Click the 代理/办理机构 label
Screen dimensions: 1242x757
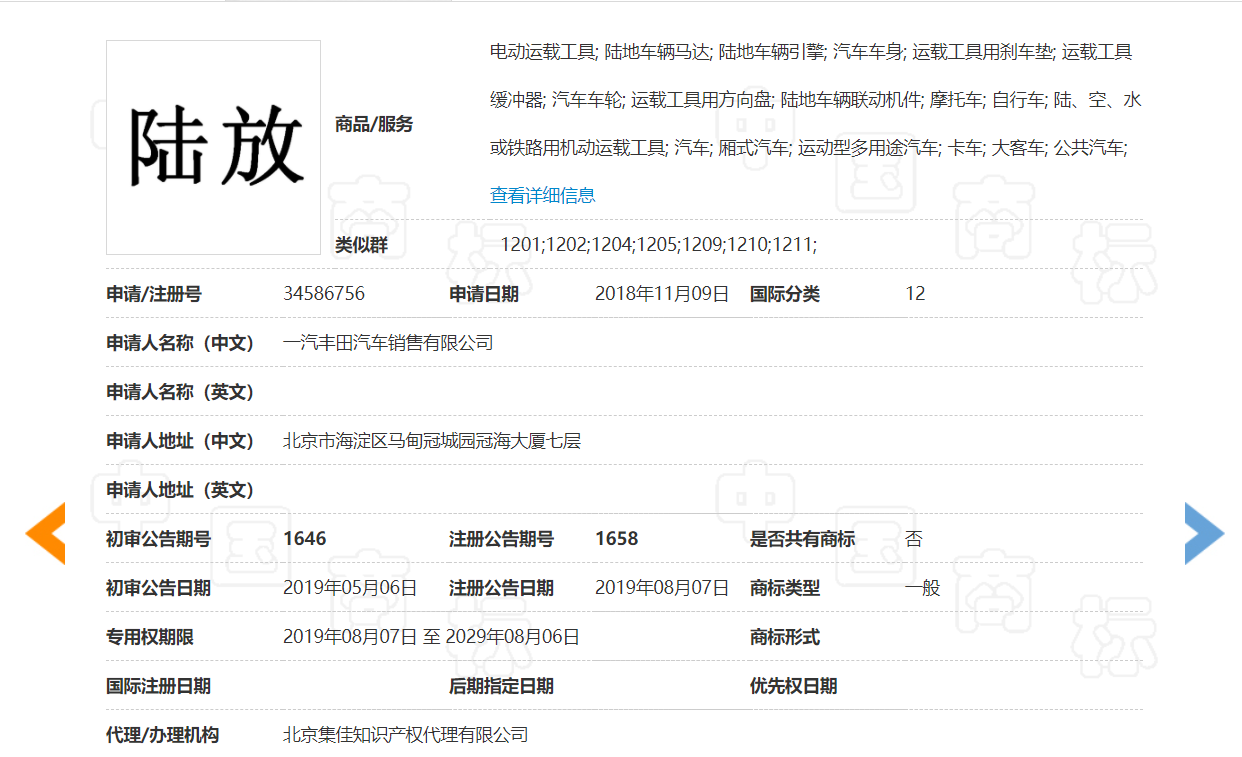[x=163, y=735]
